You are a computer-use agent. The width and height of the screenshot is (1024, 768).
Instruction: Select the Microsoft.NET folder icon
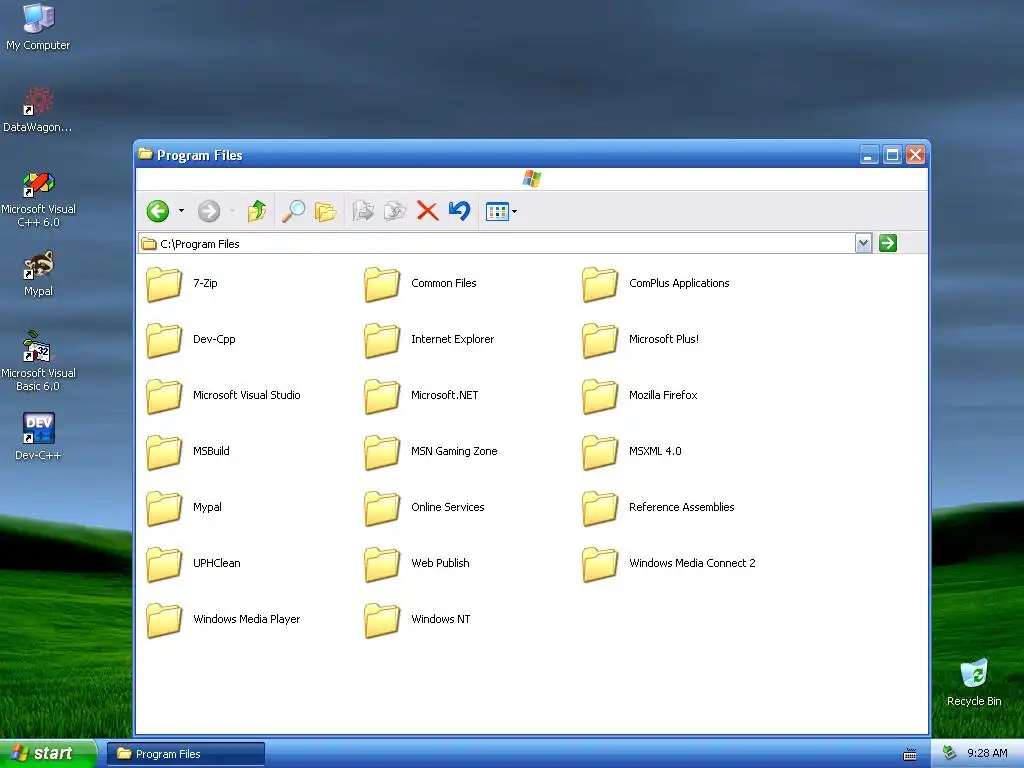pos(382,396)
